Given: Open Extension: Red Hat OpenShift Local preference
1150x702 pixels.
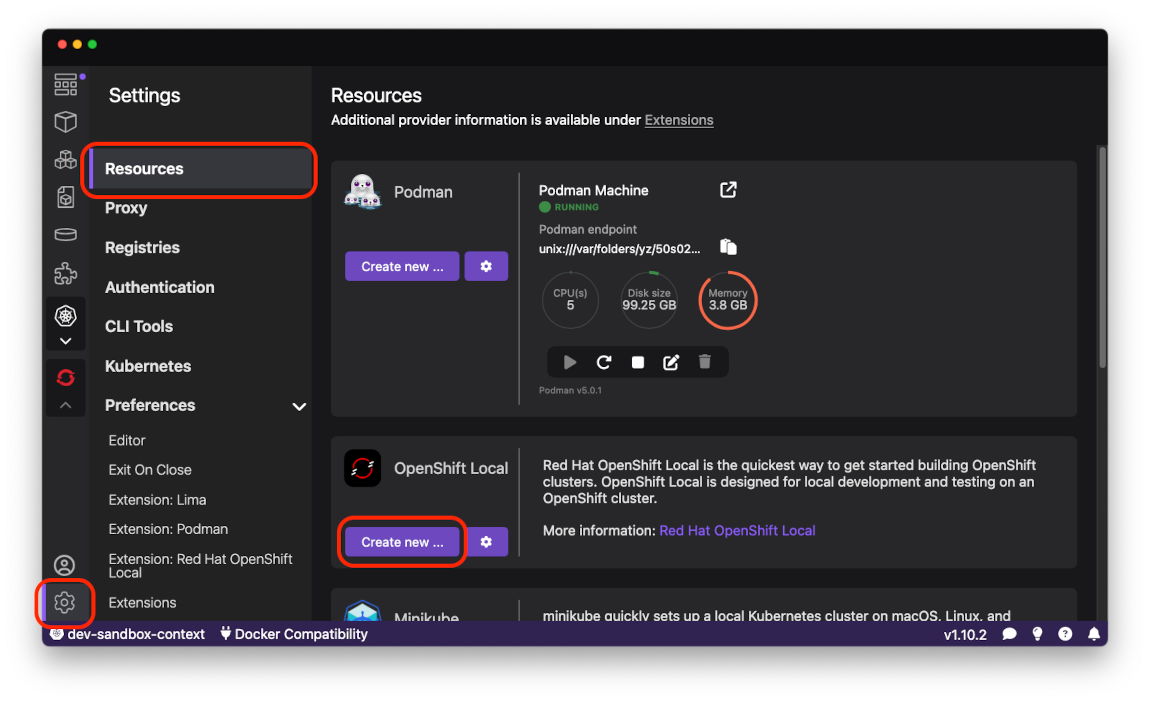Looking at the screenshot, I should pos(200,566).
